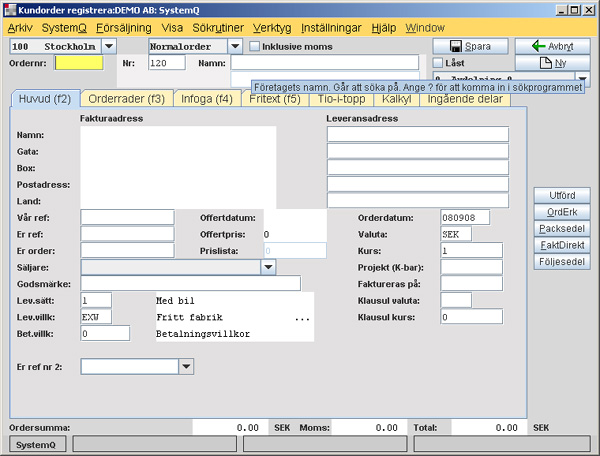The height and width of the screenshot is (456, 600).
Task: Open the Säljare dropdown arrow
Action: (268, 267)
